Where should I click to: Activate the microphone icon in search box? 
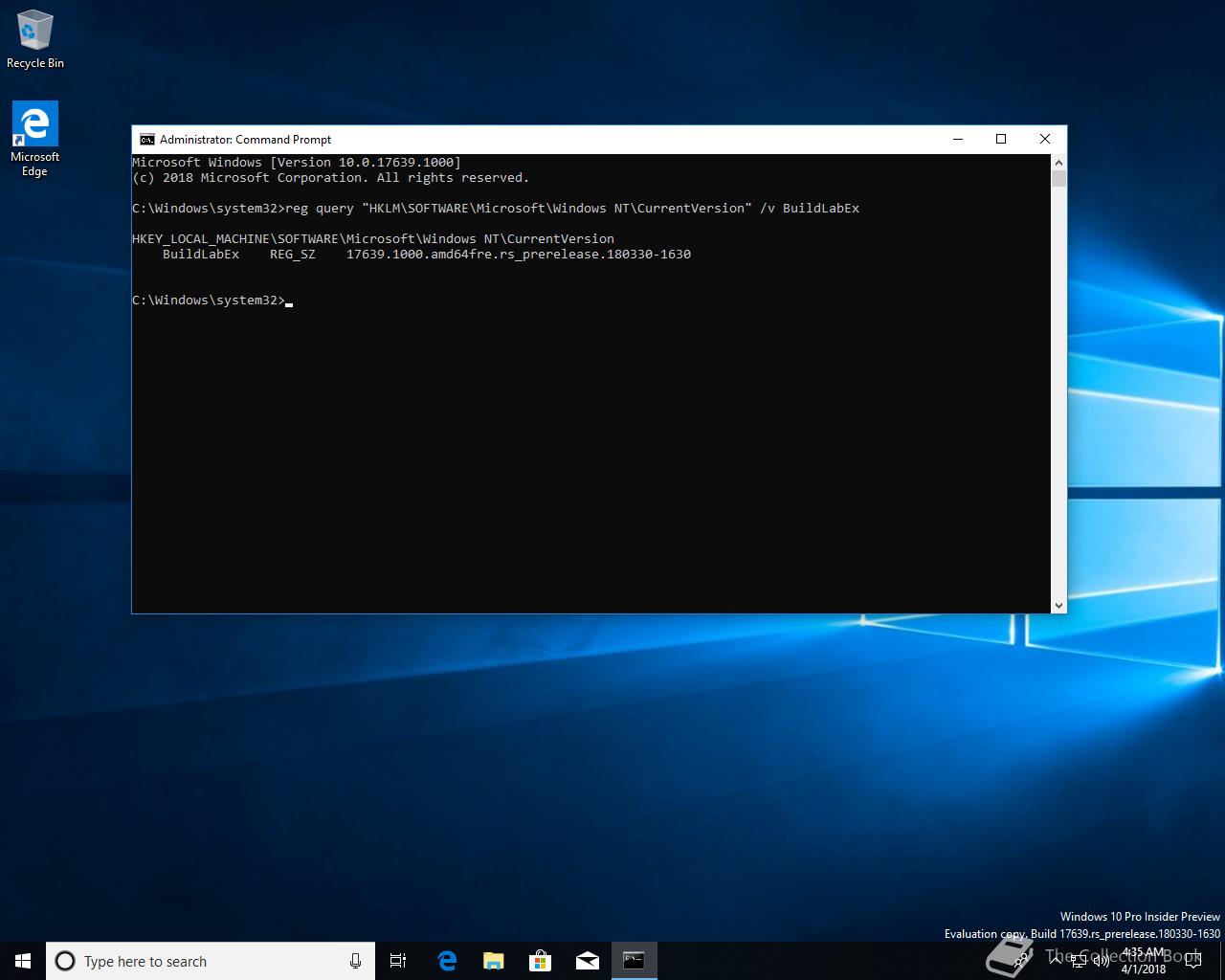355,961
